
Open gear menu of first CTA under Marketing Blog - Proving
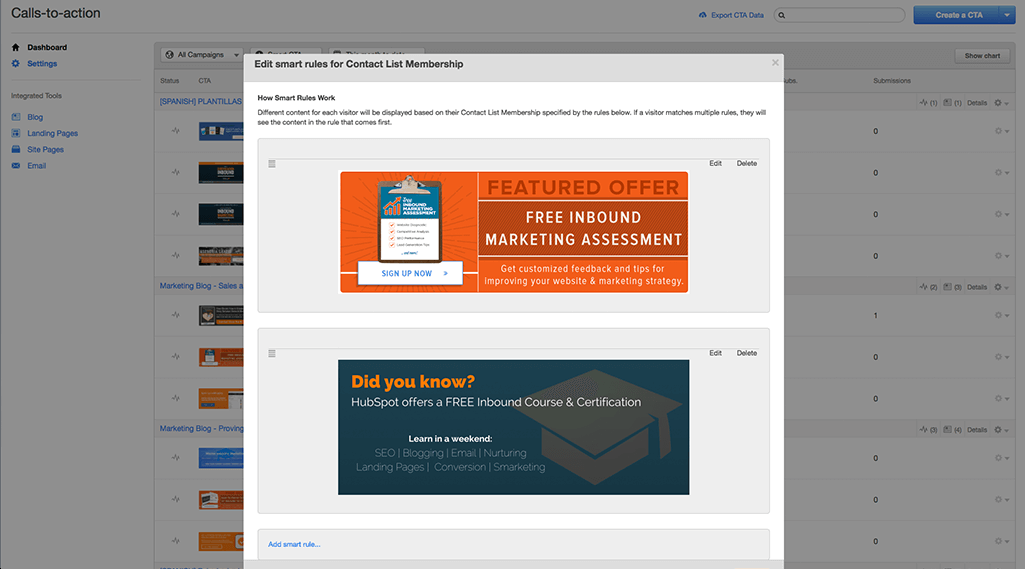coord(1001,458)
